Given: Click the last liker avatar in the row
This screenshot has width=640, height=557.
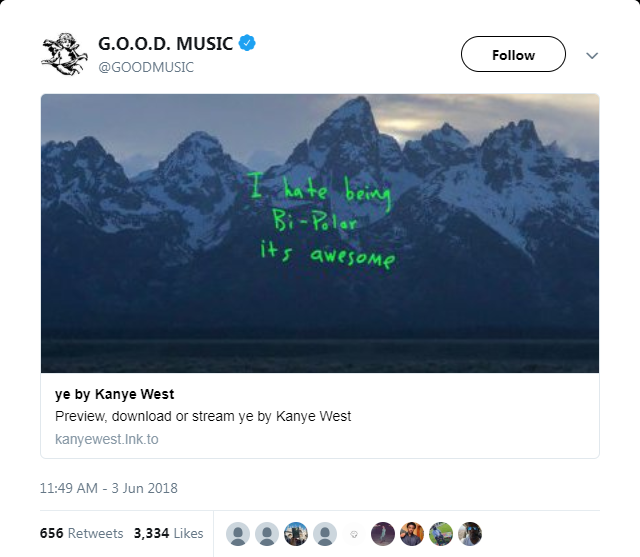Looking at the screenshot, I should coord(470,534).
